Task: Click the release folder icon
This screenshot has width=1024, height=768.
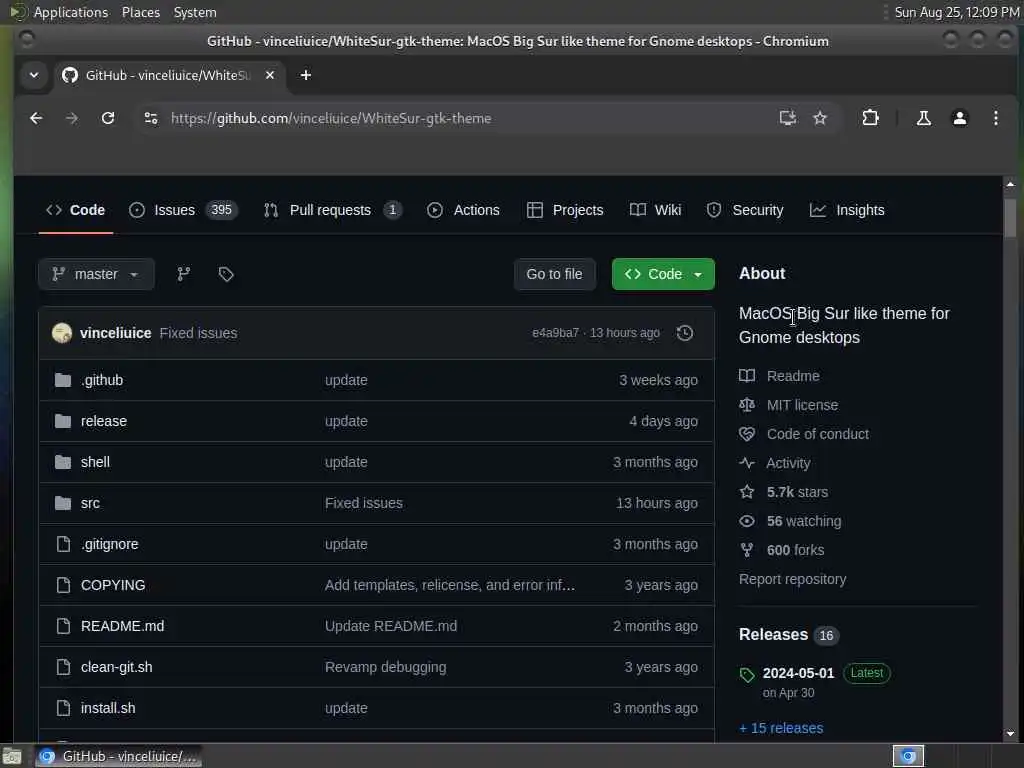Action: coord(63,421)
